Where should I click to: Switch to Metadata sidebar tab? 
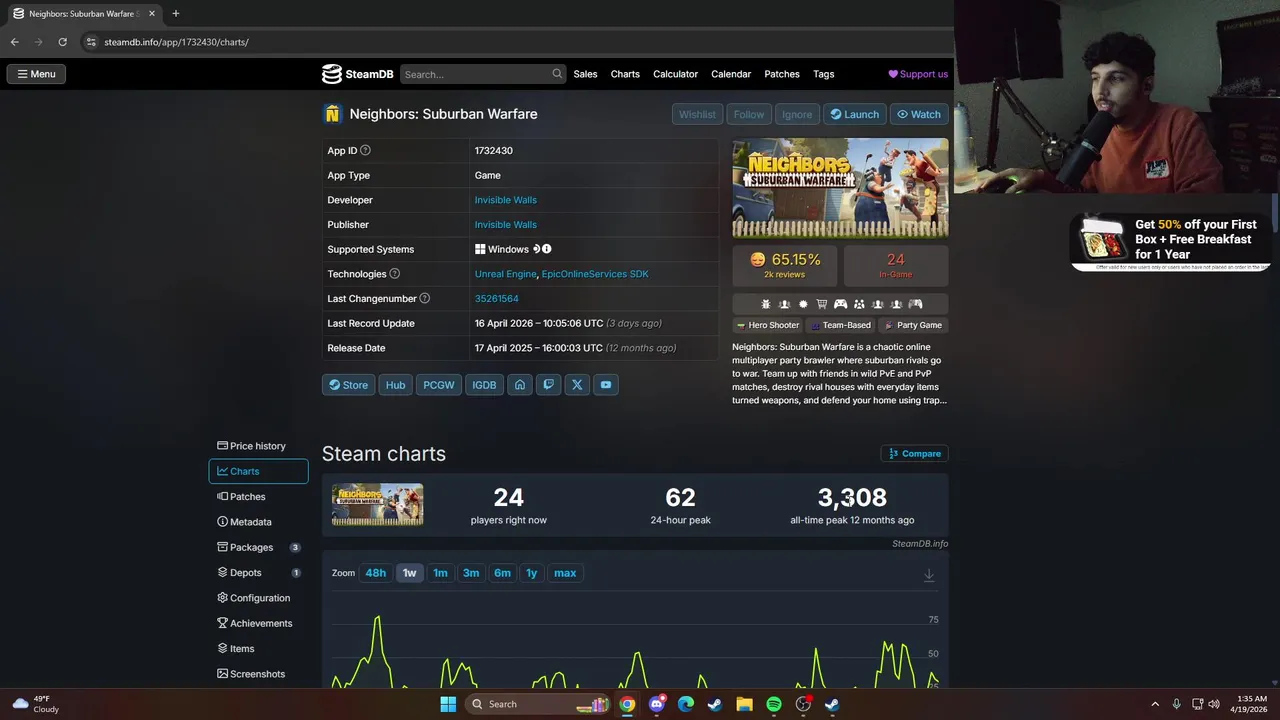[258, 522]
